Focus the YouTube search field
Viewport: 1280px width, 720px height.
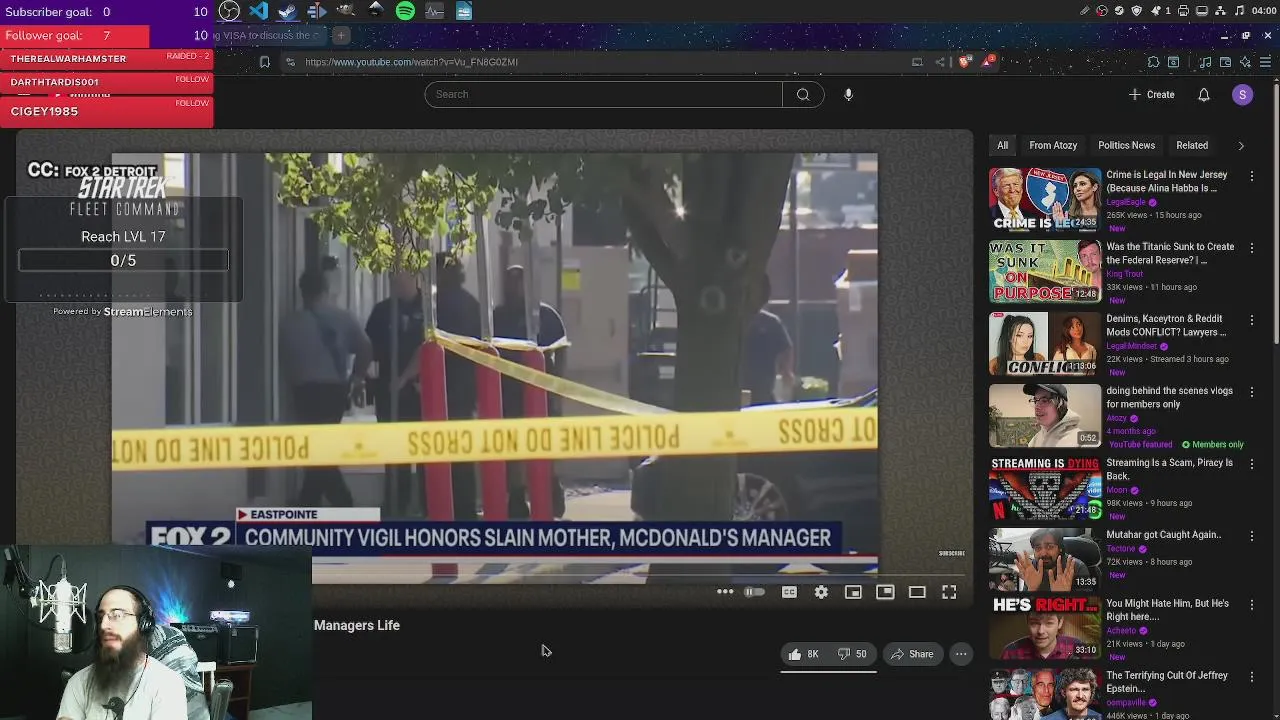603,94
